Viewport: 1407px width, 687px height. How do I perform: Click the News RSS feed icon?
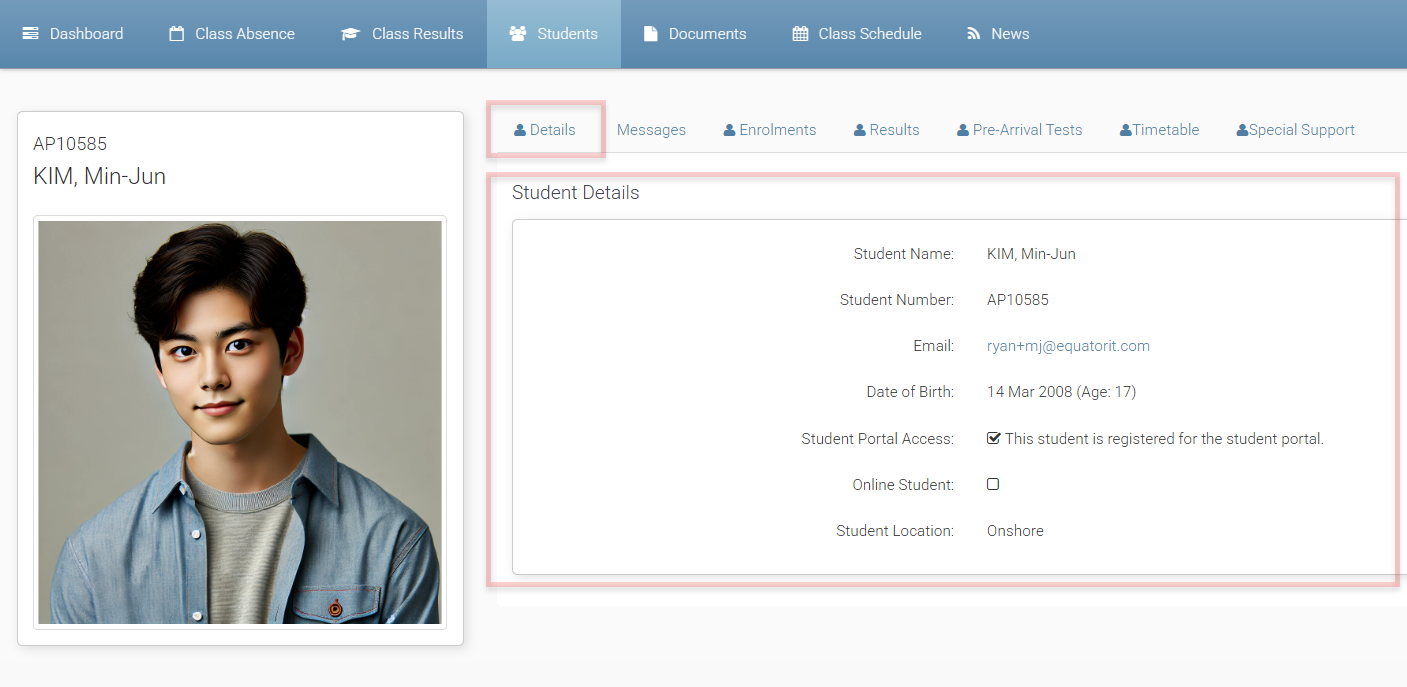pyautogui.click(x=973, y=34)
